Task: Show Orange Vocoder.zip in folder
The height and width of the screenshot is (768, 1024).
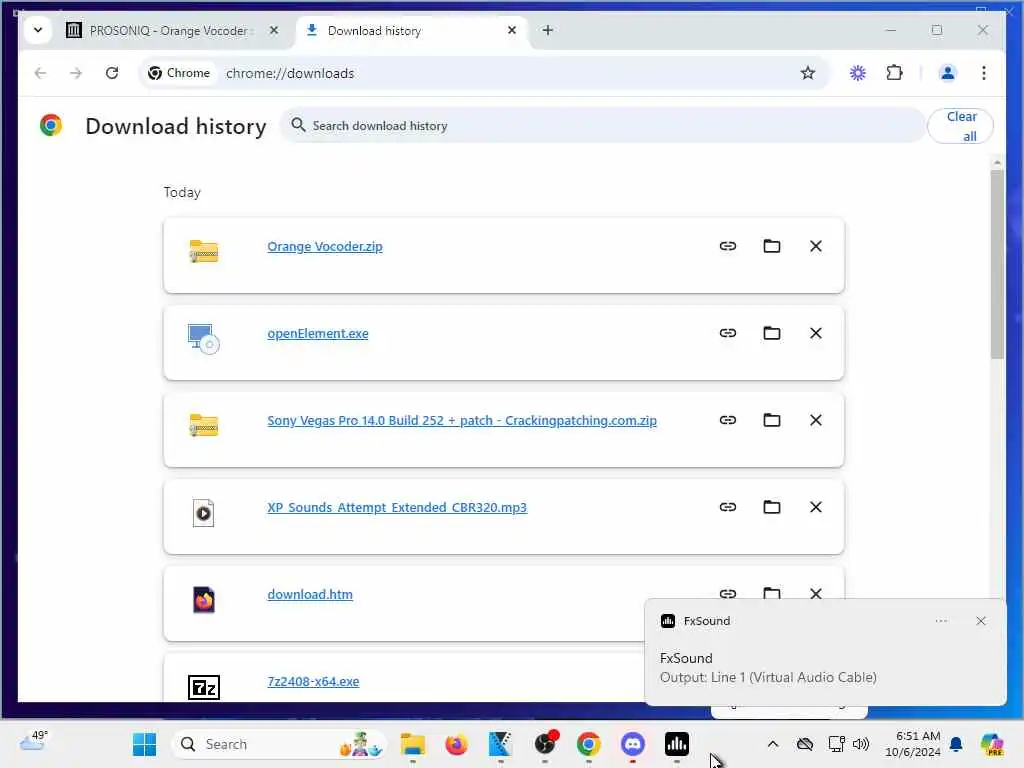Action: pos(772,246)
